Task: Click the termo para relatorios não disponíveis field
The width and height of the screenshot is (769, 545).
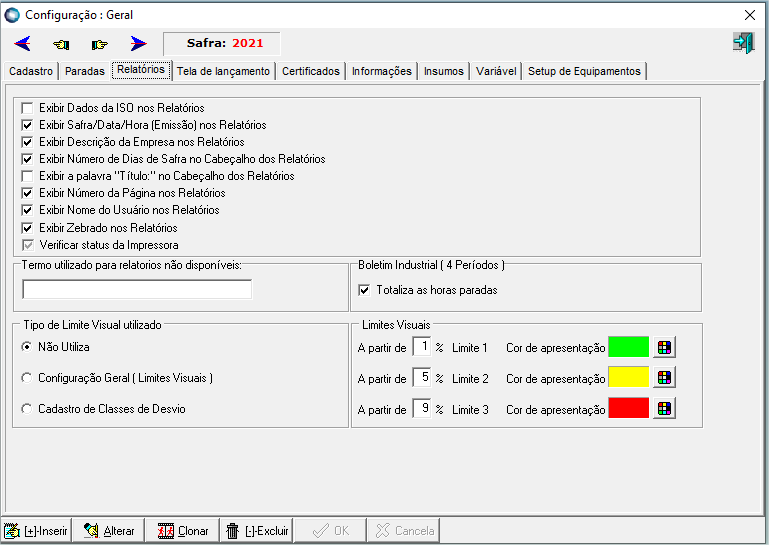Action: (x=137, y=289)
